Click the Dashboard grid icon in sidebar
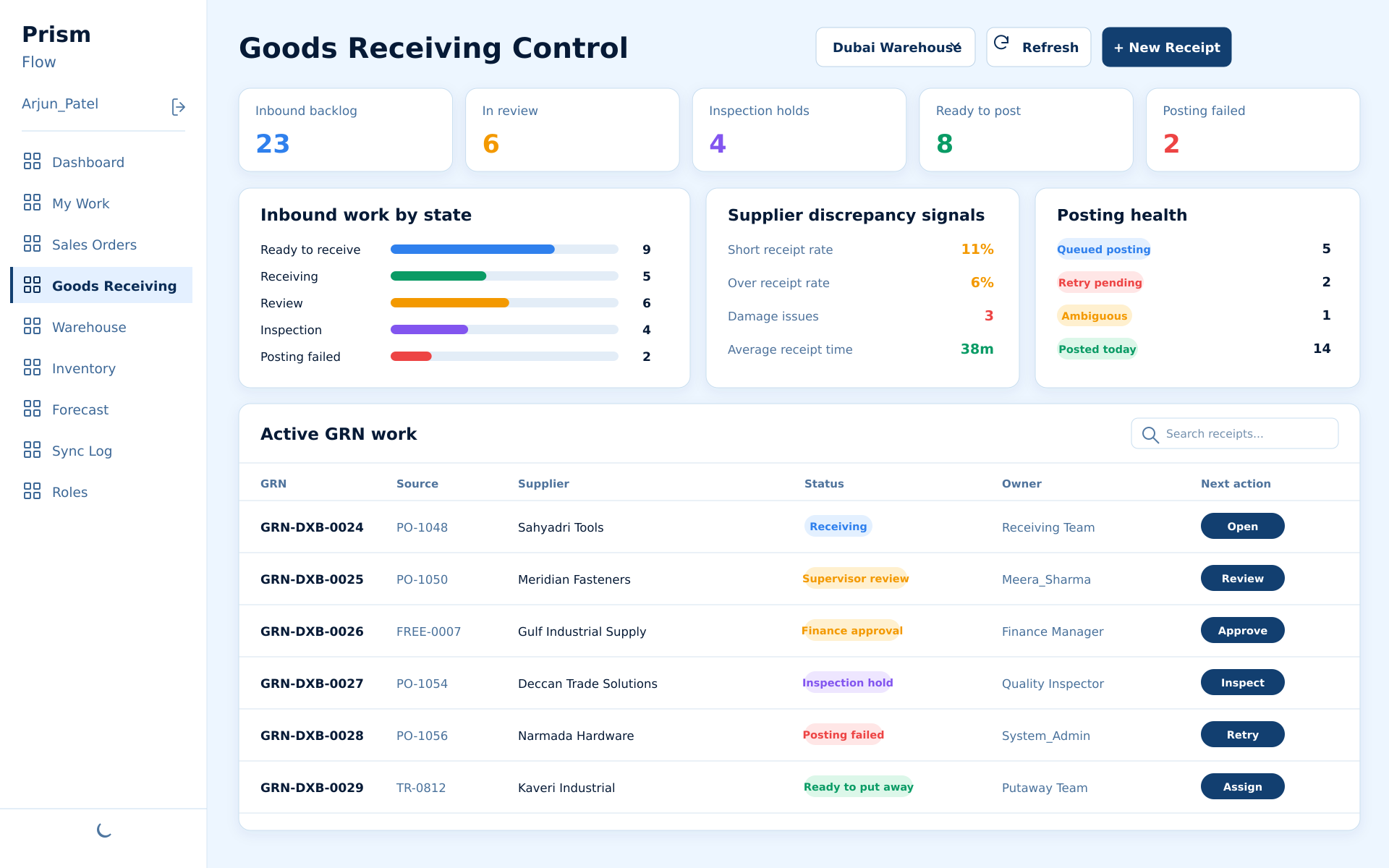Viewport: 1389px width, 868px height. point(32,161)
